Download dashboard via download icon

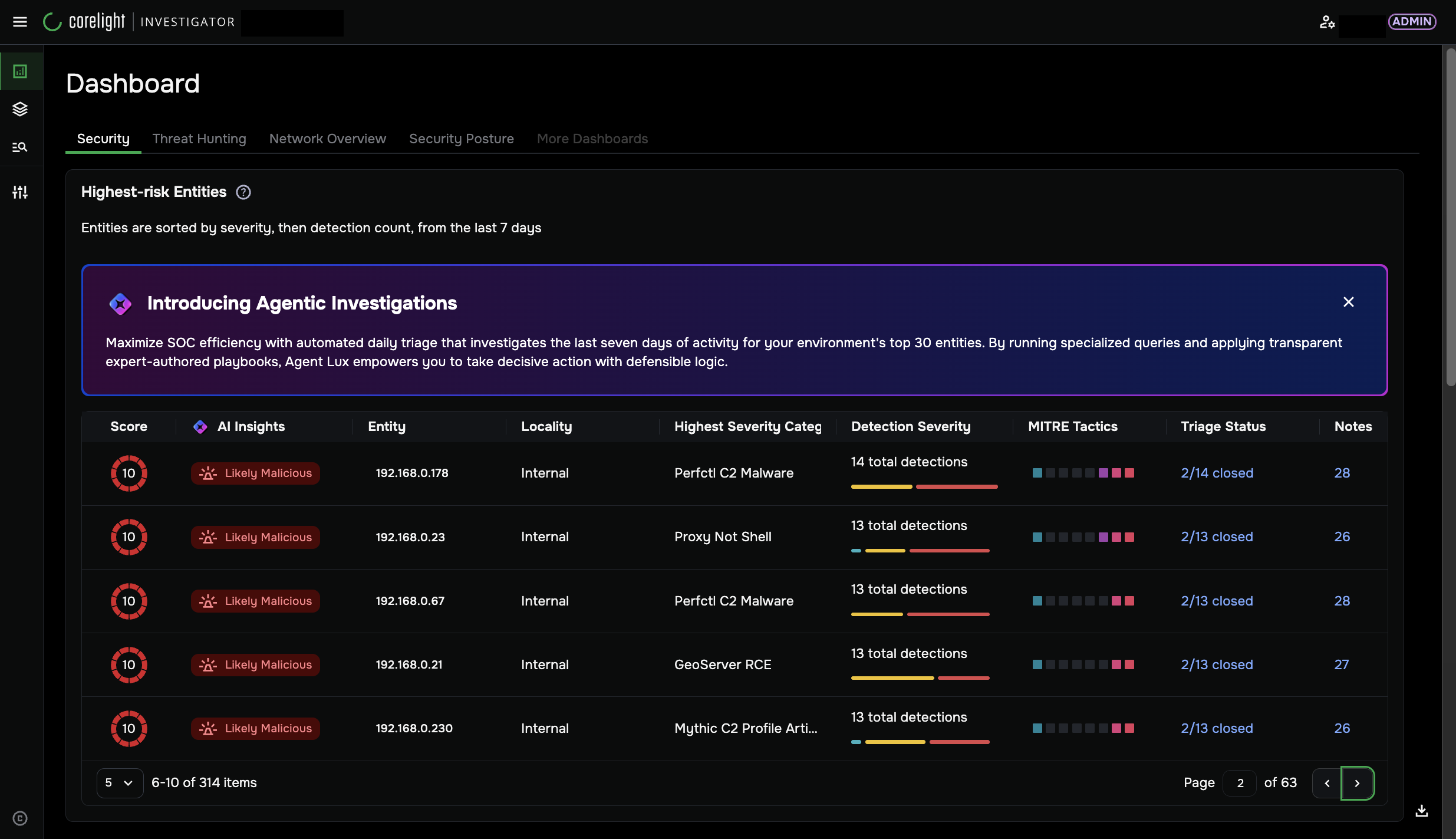coord(1422,811)
